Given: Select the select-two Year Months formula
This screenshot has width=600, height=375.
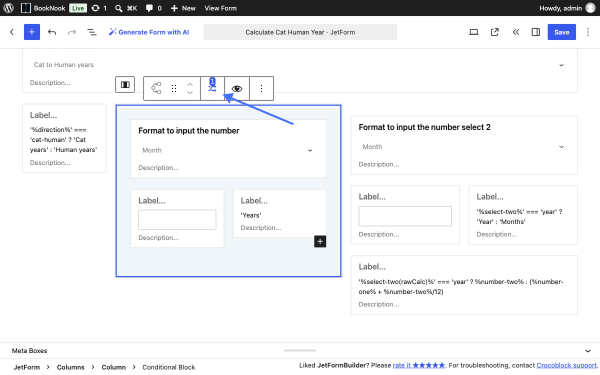Looking at the screenshot, I should [x=519, y=217].
